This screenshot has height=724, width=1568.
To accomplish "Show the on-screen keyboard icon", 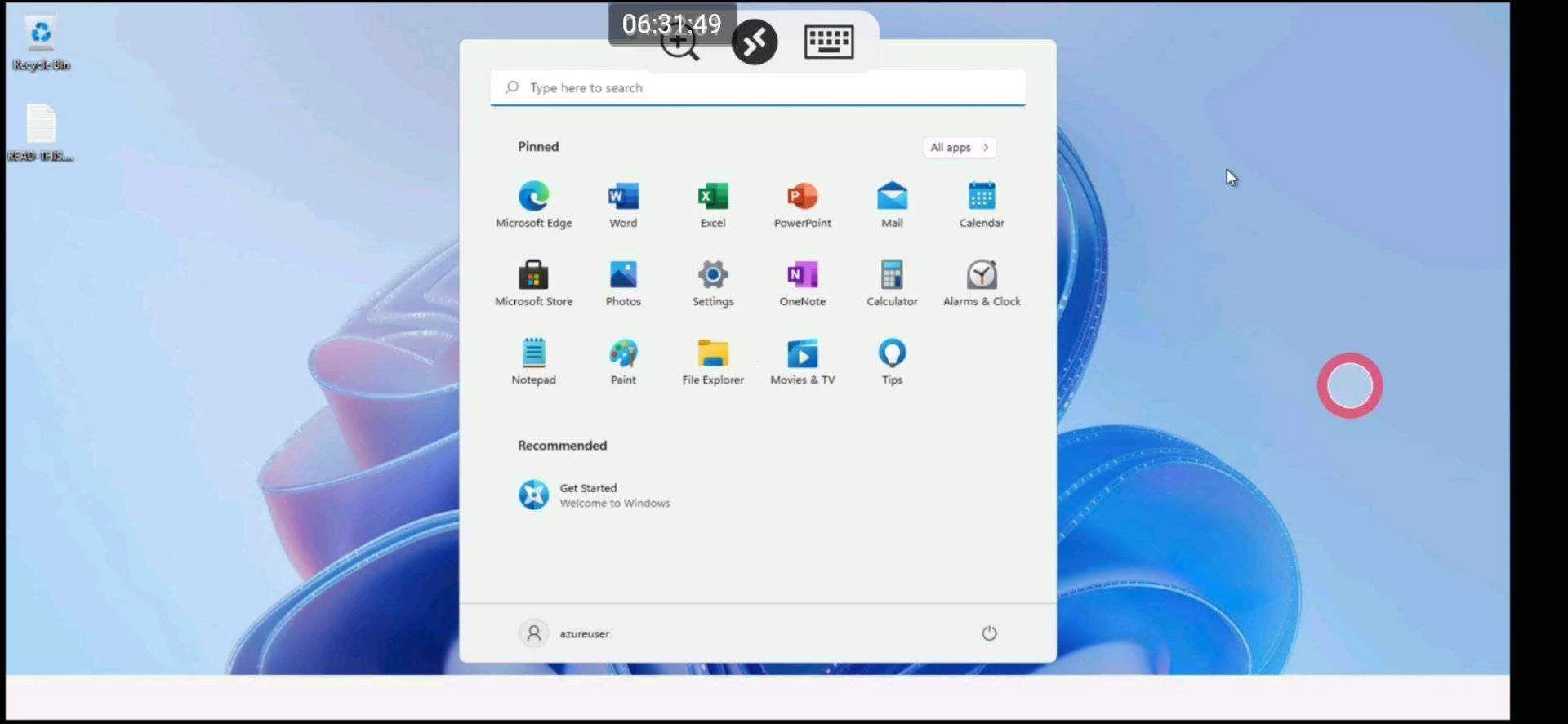I will click(829, 42).
